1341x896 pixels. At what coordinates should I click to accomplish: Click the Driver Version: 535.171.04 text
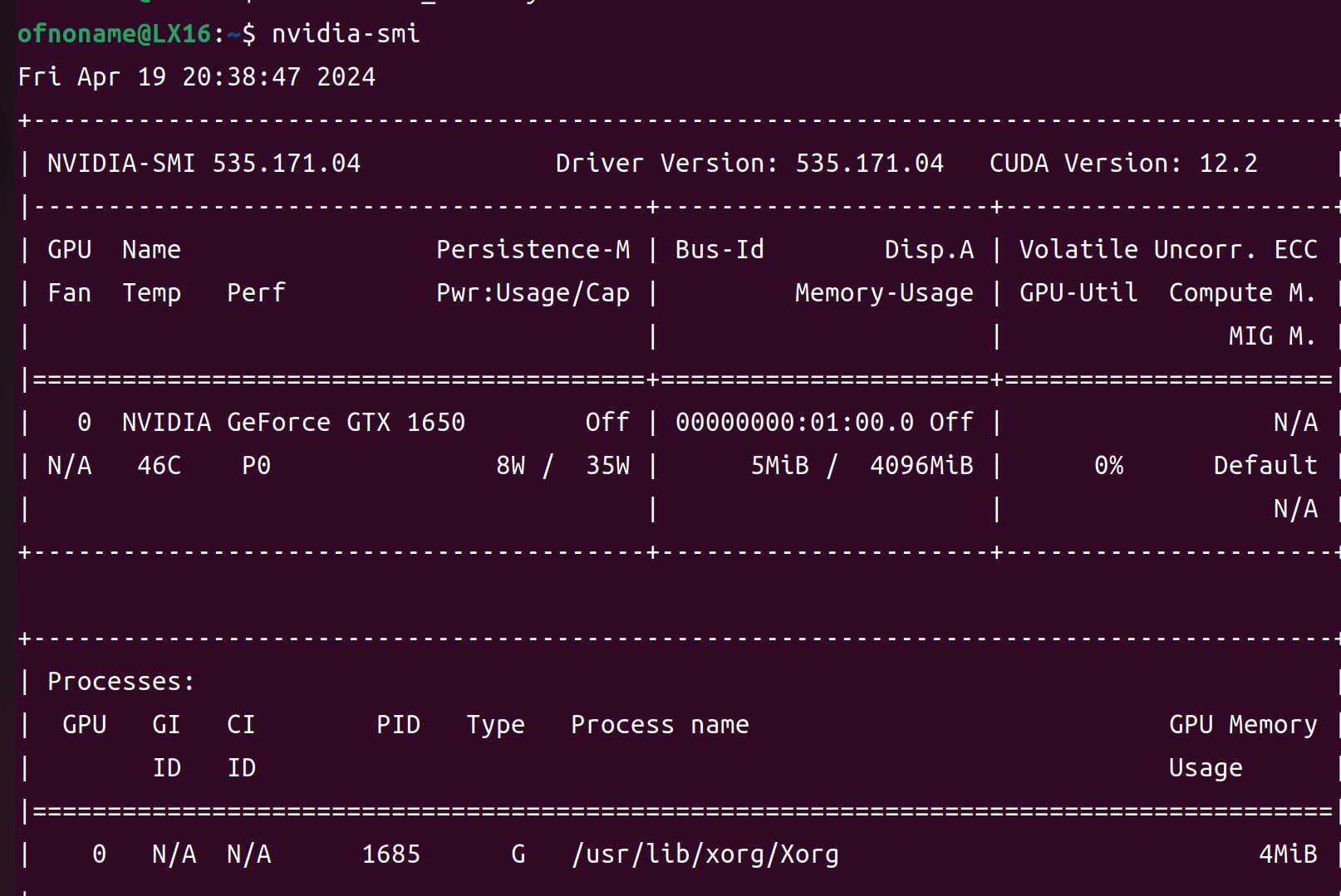tap(749, 164)
